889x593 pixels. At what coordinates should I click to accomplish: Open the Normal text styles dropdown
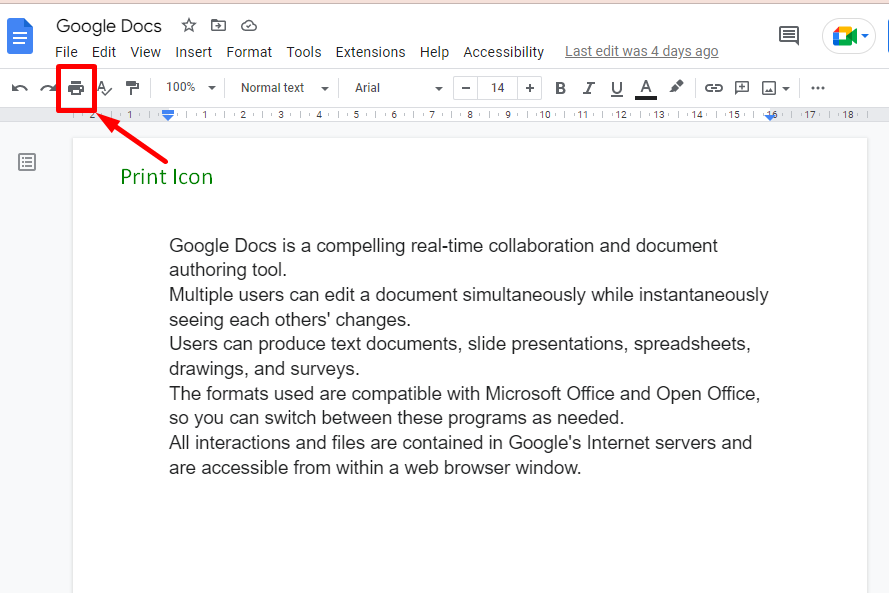[285, 88]
